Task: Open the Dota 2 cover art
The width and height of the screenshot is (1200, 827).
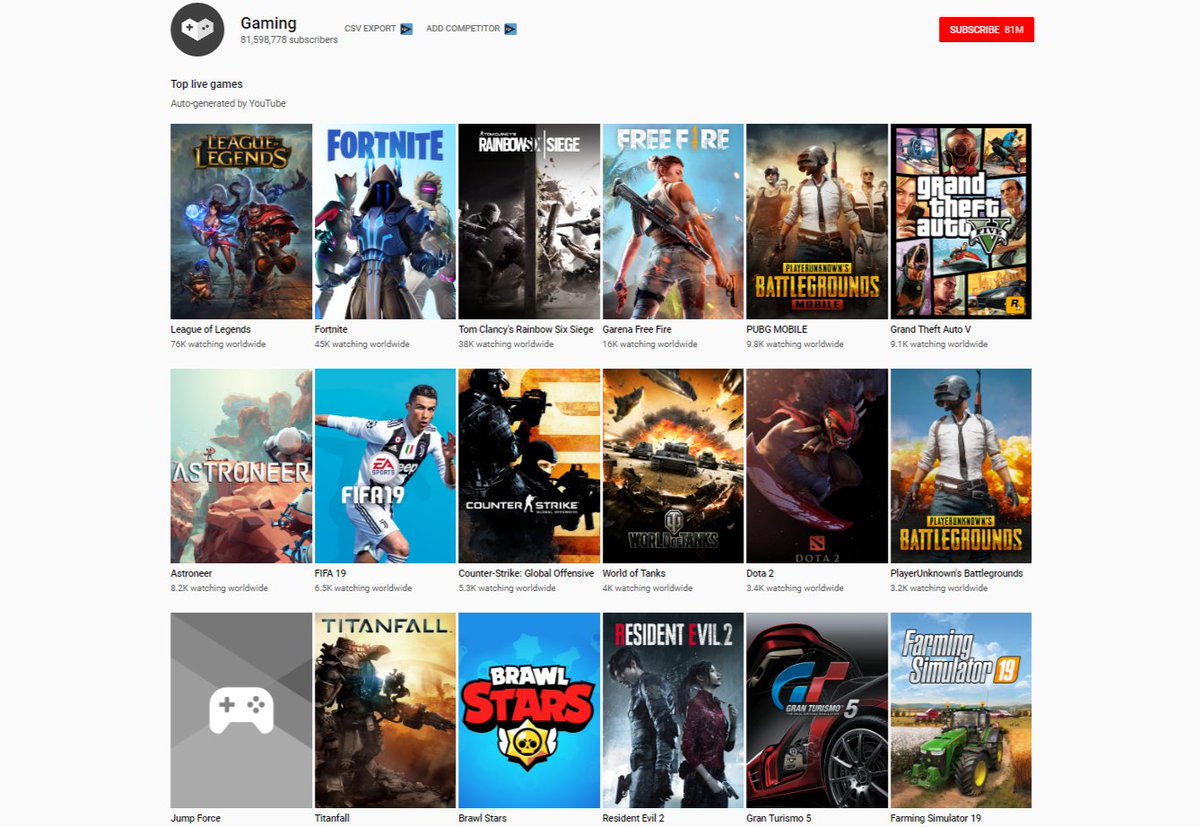Action: coord(817,466)
